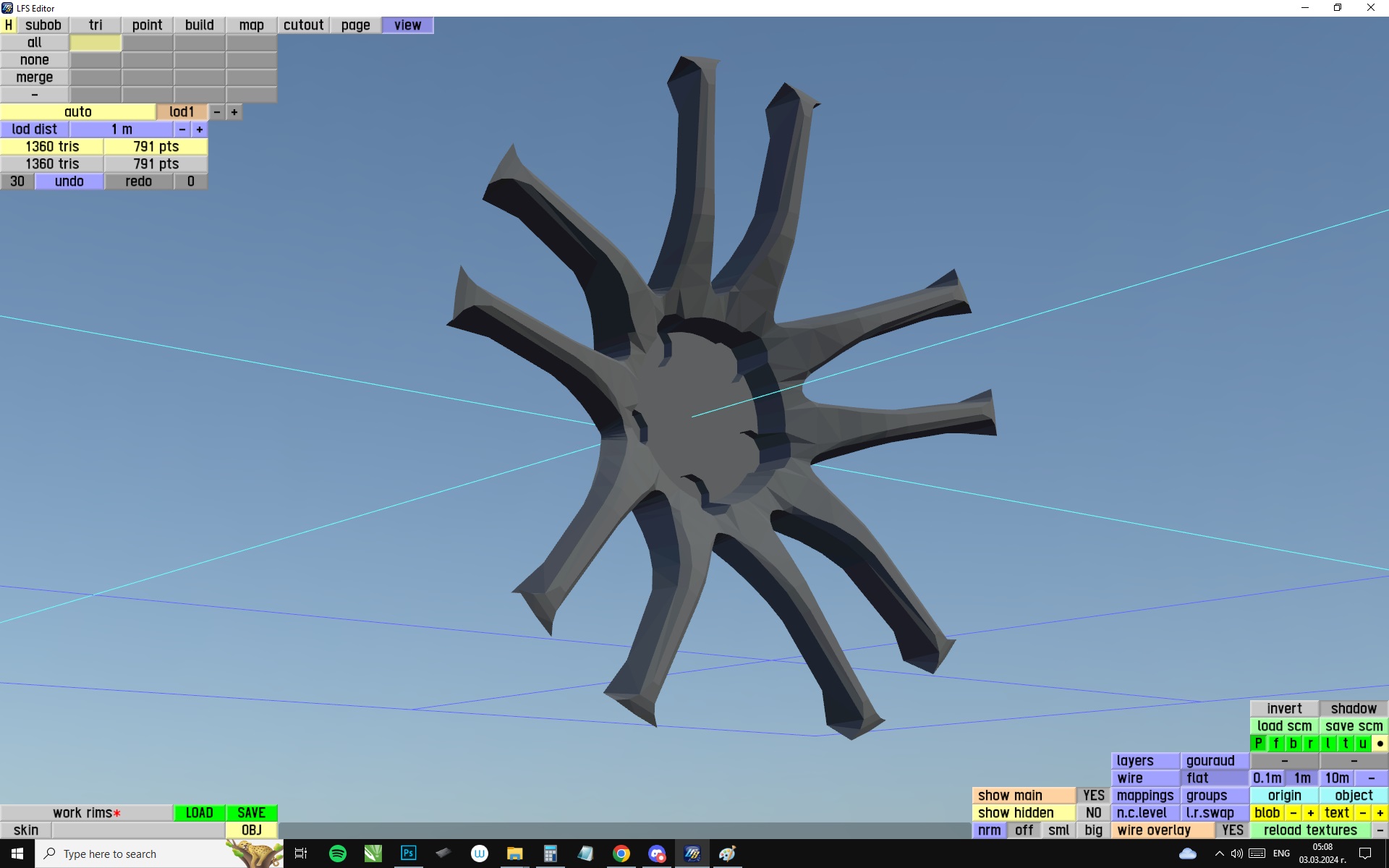The width and height of the screenshot is (1389, 868).
Task: Set grid size to 10m
Action: (x=1336, y=778)
